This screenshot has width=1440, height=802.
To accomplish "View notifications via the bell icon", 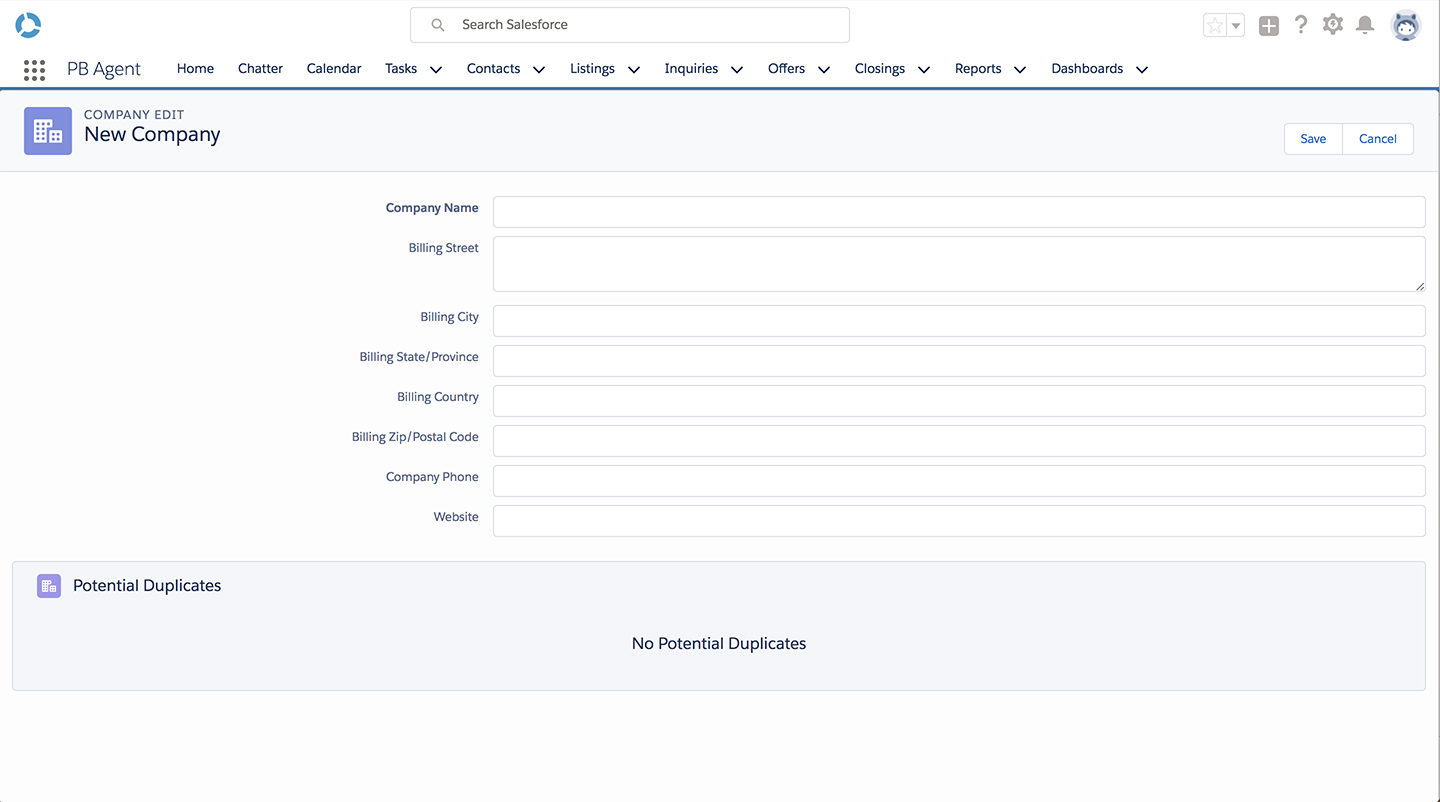I will [x=1364, y=24].
